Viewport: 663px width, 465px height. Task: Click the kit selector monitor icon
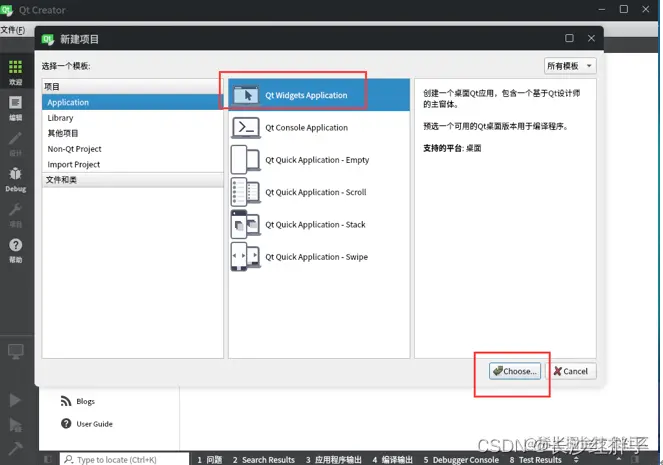(16, 351)
